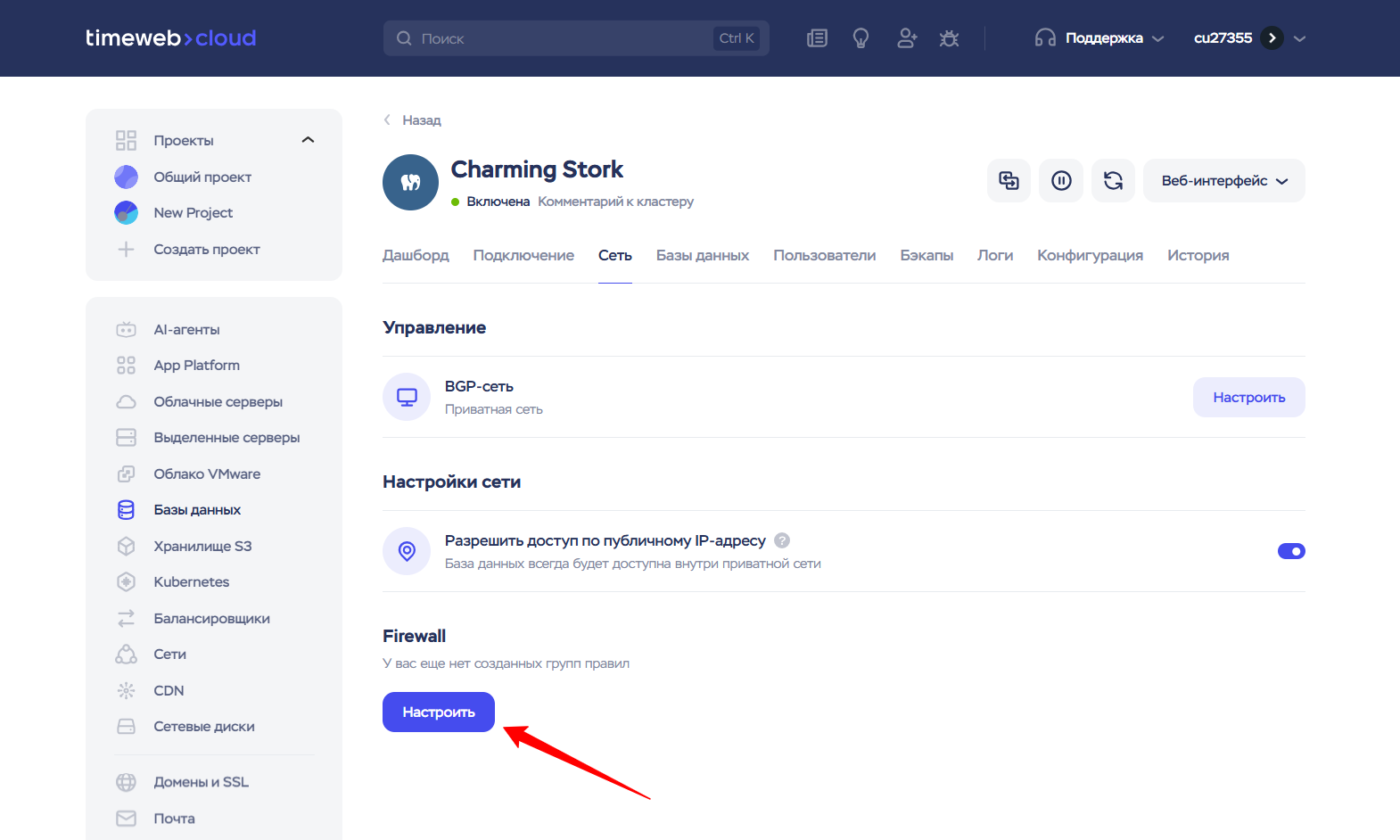Click the help question mark icon
Screen dimensions: 1400x840
(782, 540)
